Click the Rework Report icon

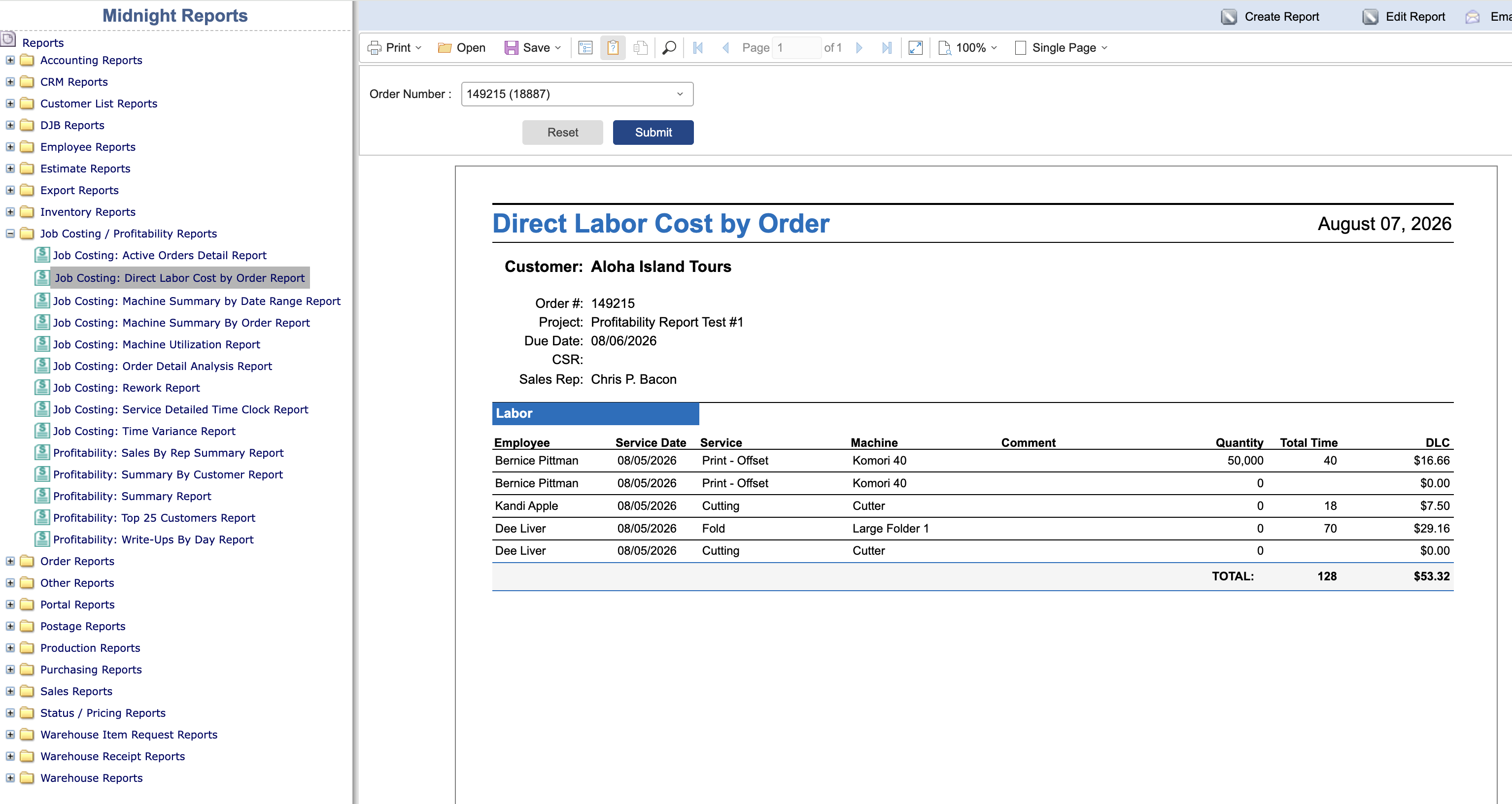click(42, 387)
